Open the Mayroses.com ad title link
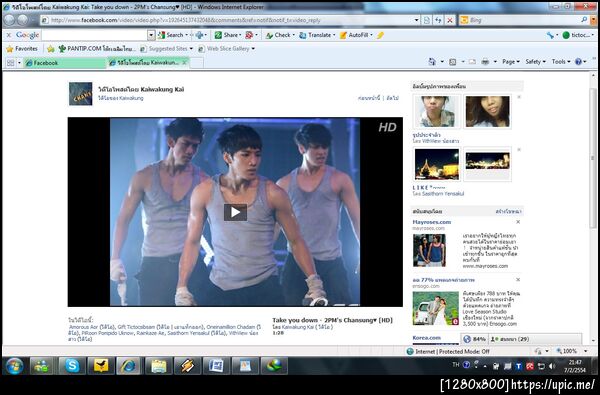This screenshot has height=395, width=600. tap(432, 222)
